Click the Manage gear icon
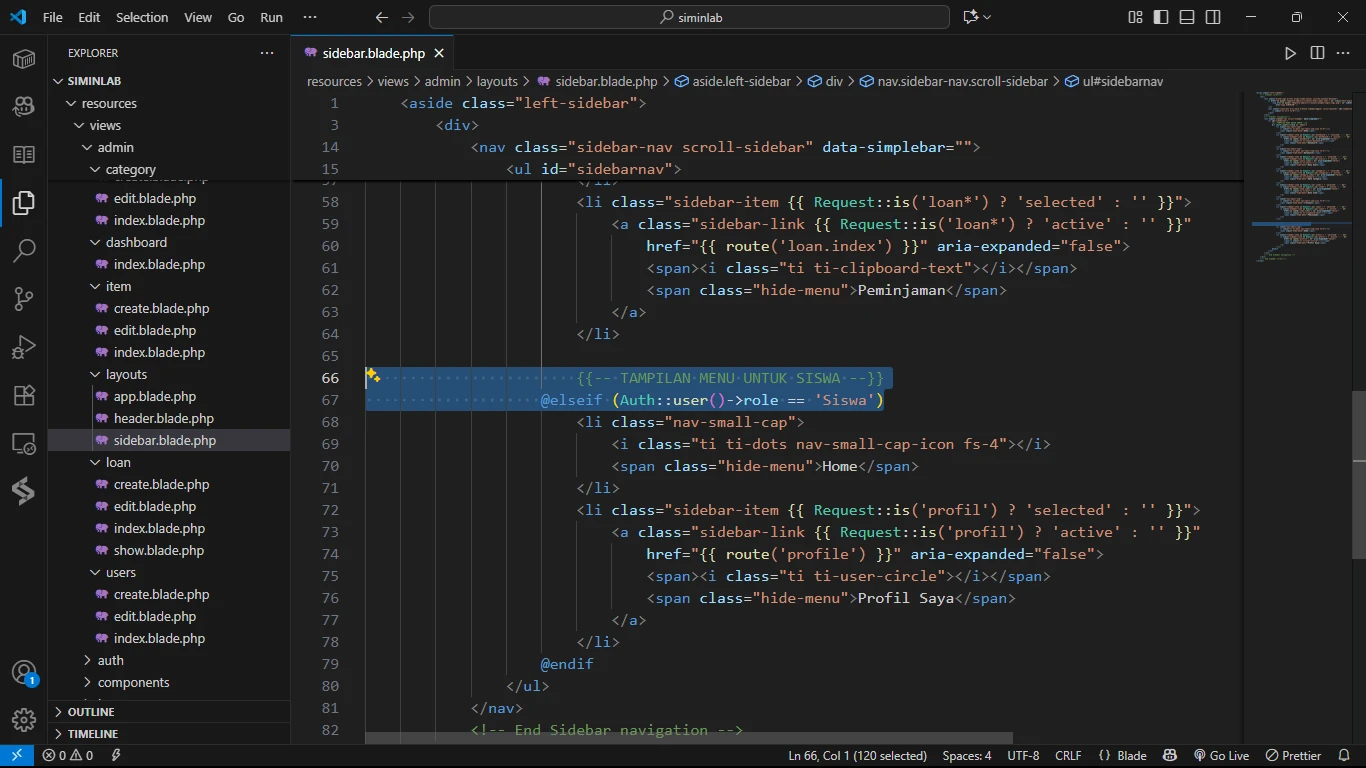This screenshot has width=1366, height=768. pos(24,719)
